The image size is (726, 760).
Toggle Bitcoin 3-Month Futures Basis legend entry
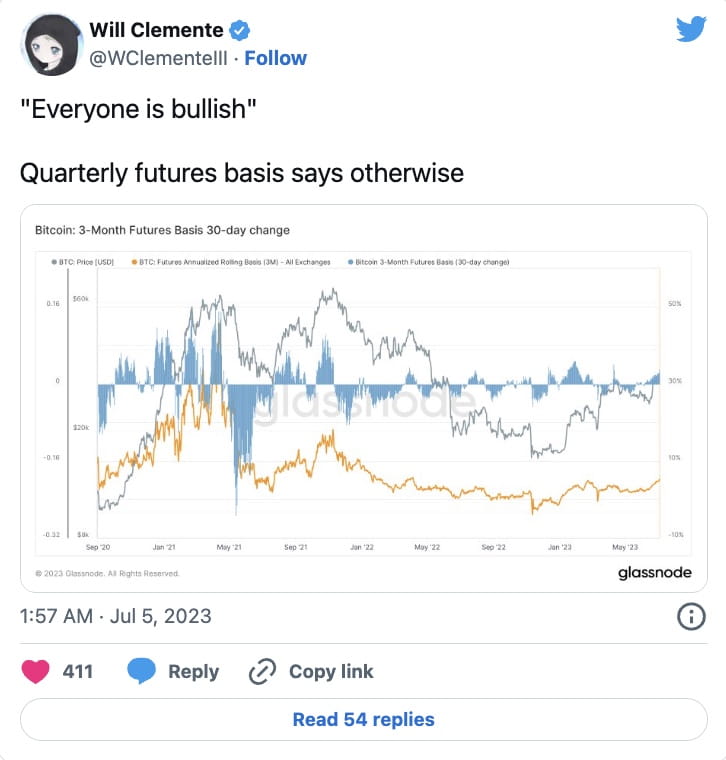point(432,262)
